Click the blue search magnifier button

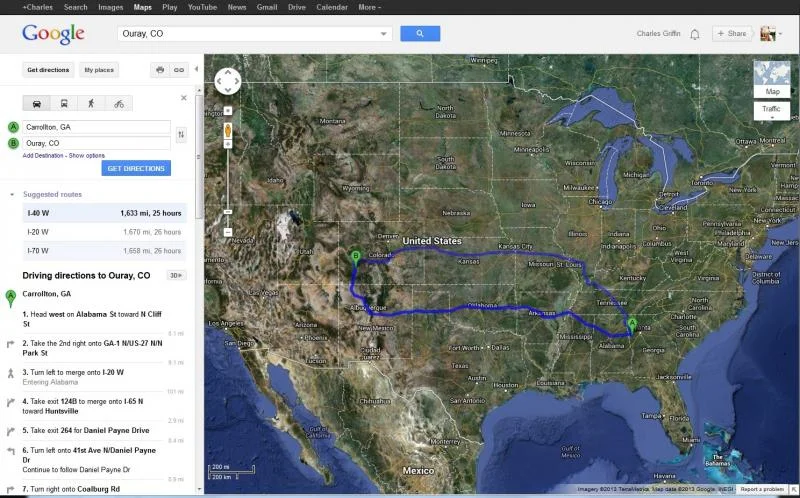(x=420, y=34)
